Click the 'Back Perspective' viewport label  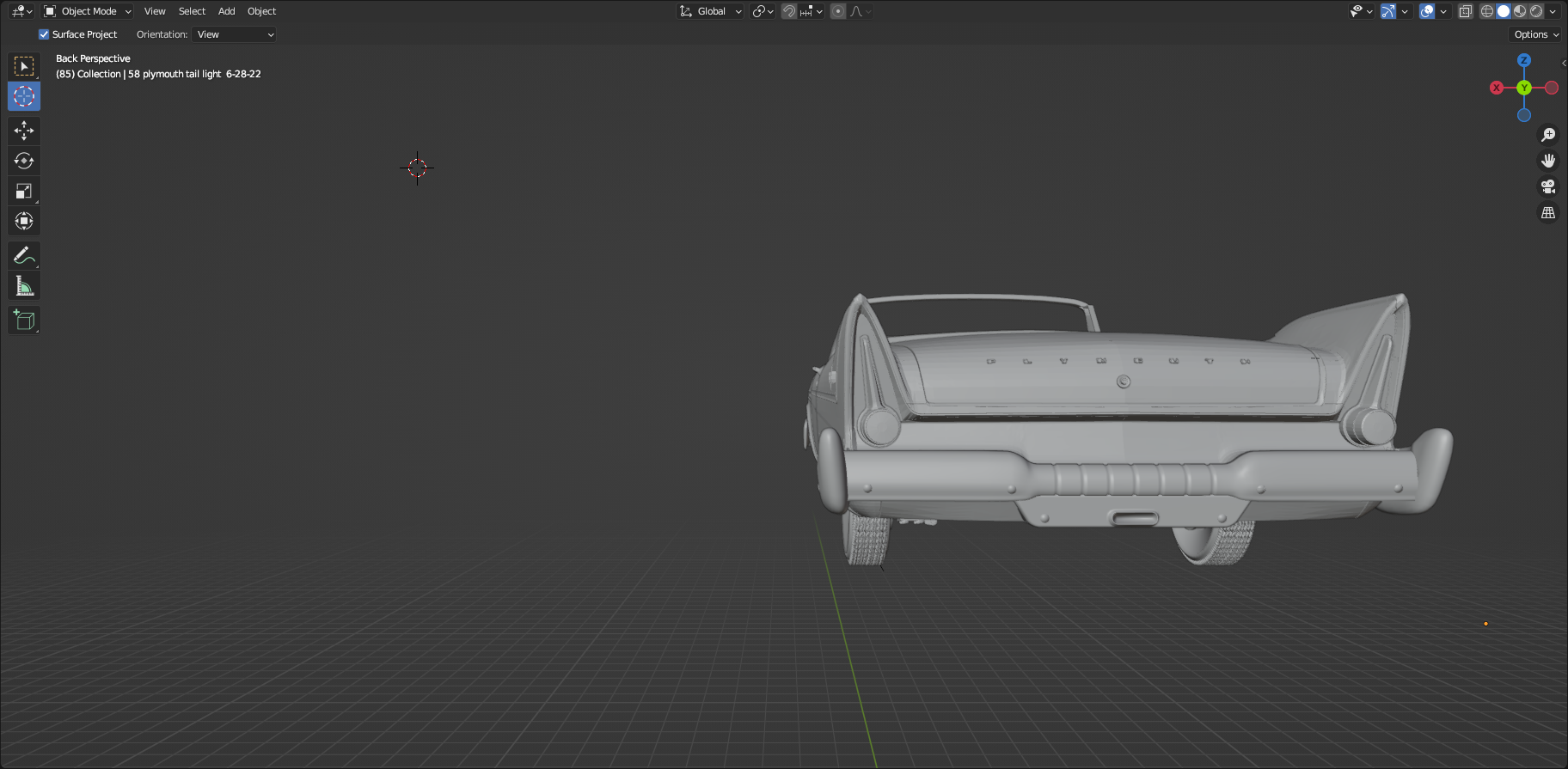[x=93, y=58]
